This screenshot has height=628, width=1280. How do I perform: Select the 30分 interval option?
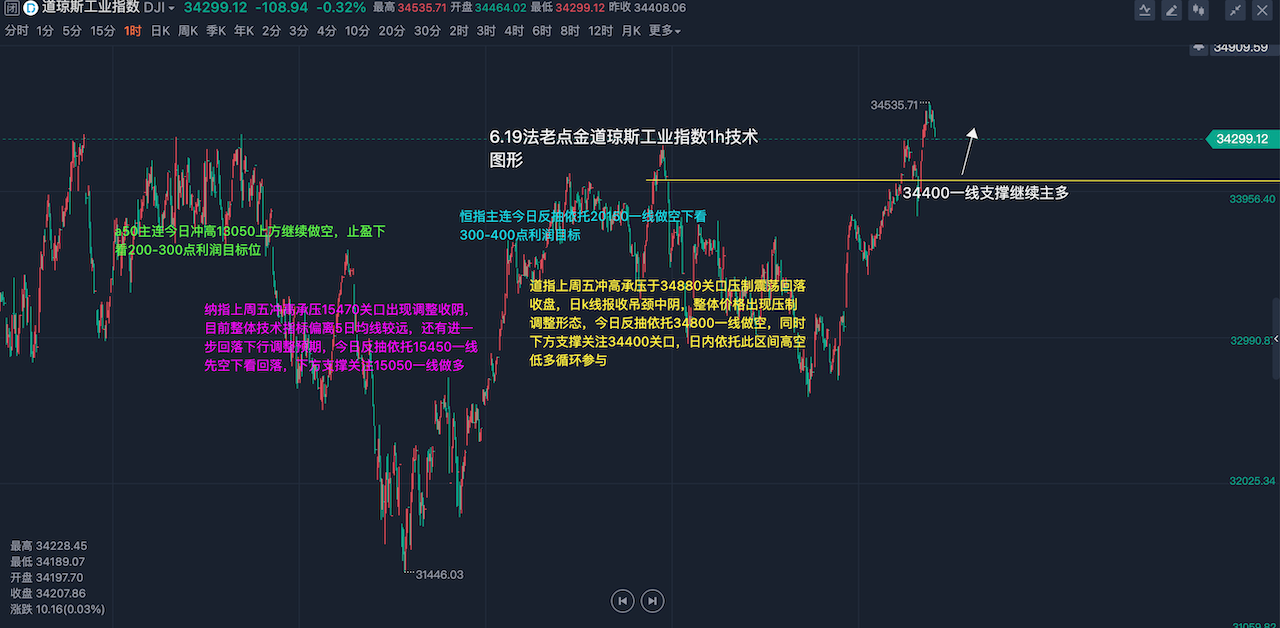click(x=427, y=31)
